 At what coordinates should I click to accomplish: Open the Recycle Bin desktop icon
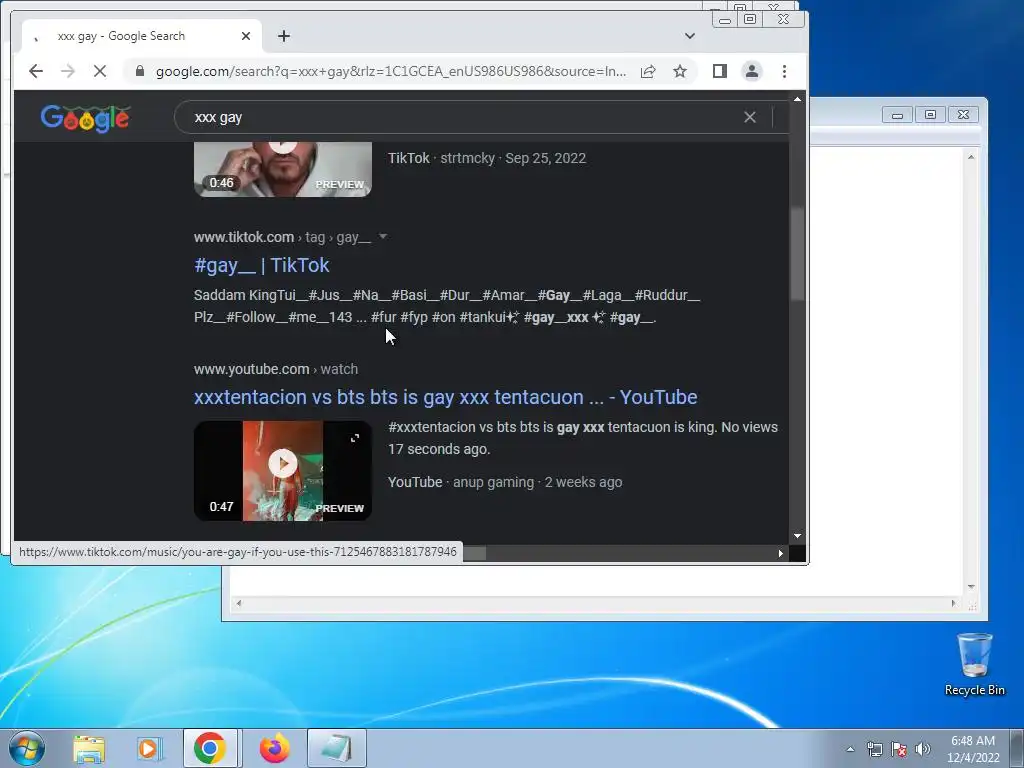point(974,664)
